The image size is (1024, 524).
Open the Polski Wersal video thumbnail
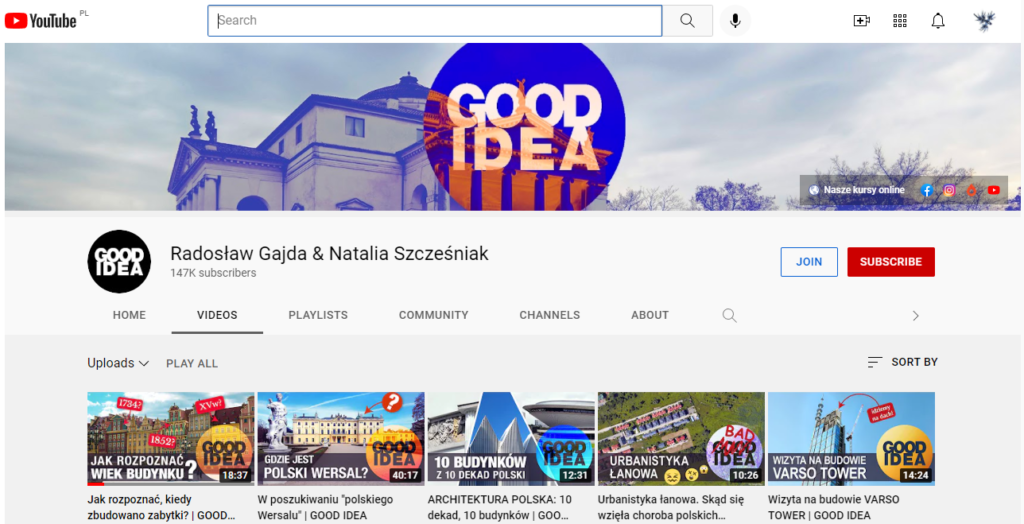(x=341, y=439)
